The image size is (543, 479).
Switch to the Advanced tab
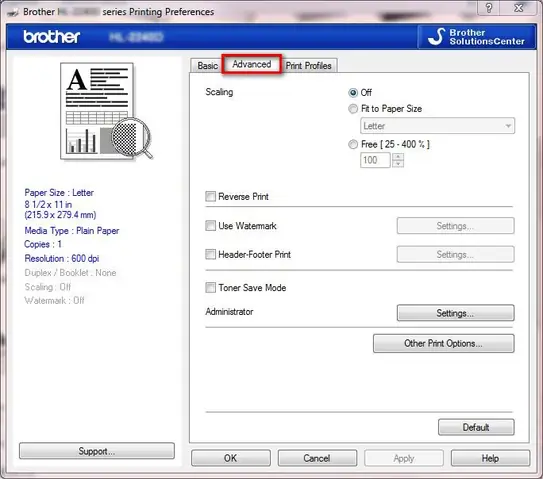[251, 64]
